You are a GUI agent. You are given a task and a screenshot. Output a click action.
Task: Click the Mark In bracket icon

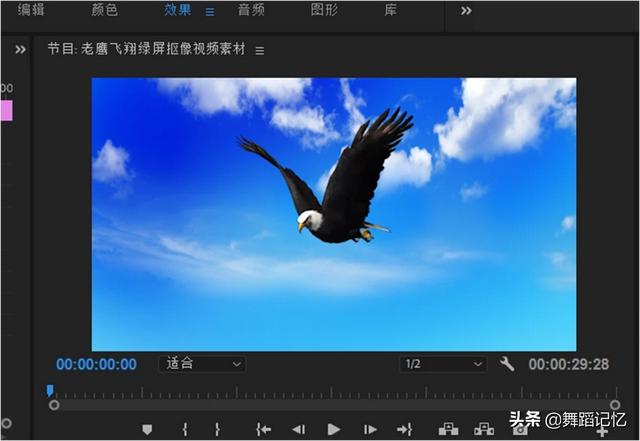coord(185,429)
